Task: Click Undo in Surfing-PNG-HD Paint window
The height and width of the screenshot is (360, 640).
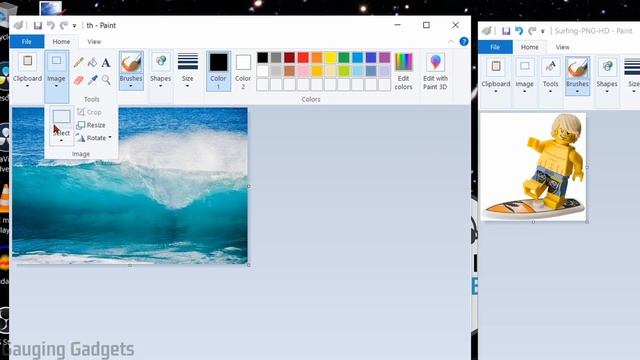Action: click(519, 31)
